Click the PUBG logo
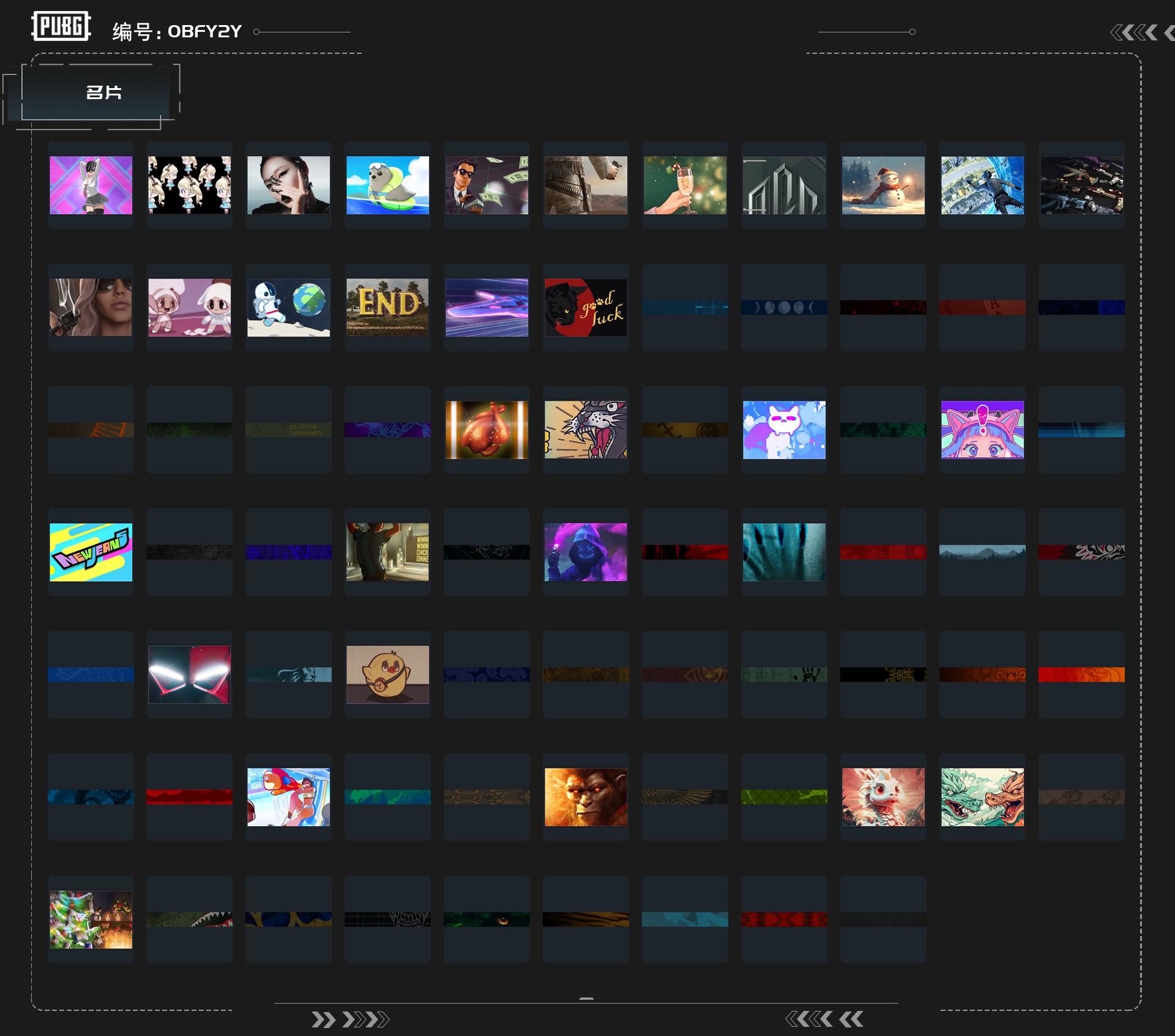 click(61, 26)
